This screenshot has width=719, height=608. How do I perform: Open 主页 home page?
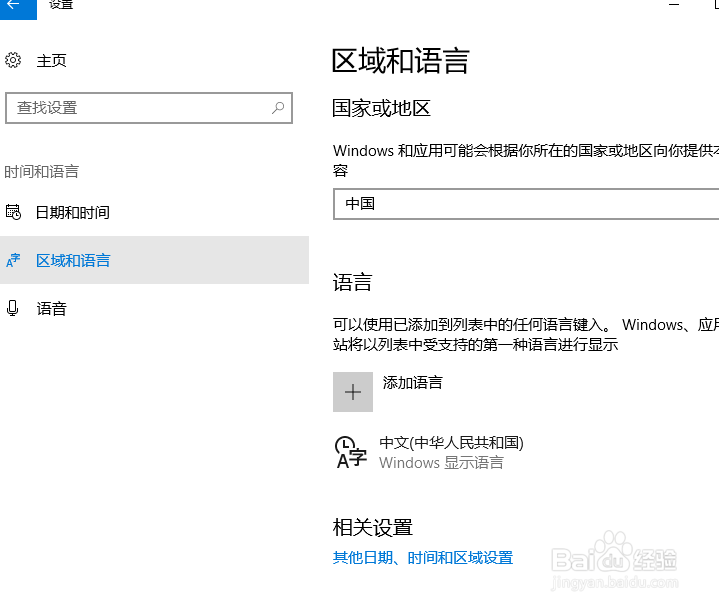pyautogui.click(x=51, y=61)
